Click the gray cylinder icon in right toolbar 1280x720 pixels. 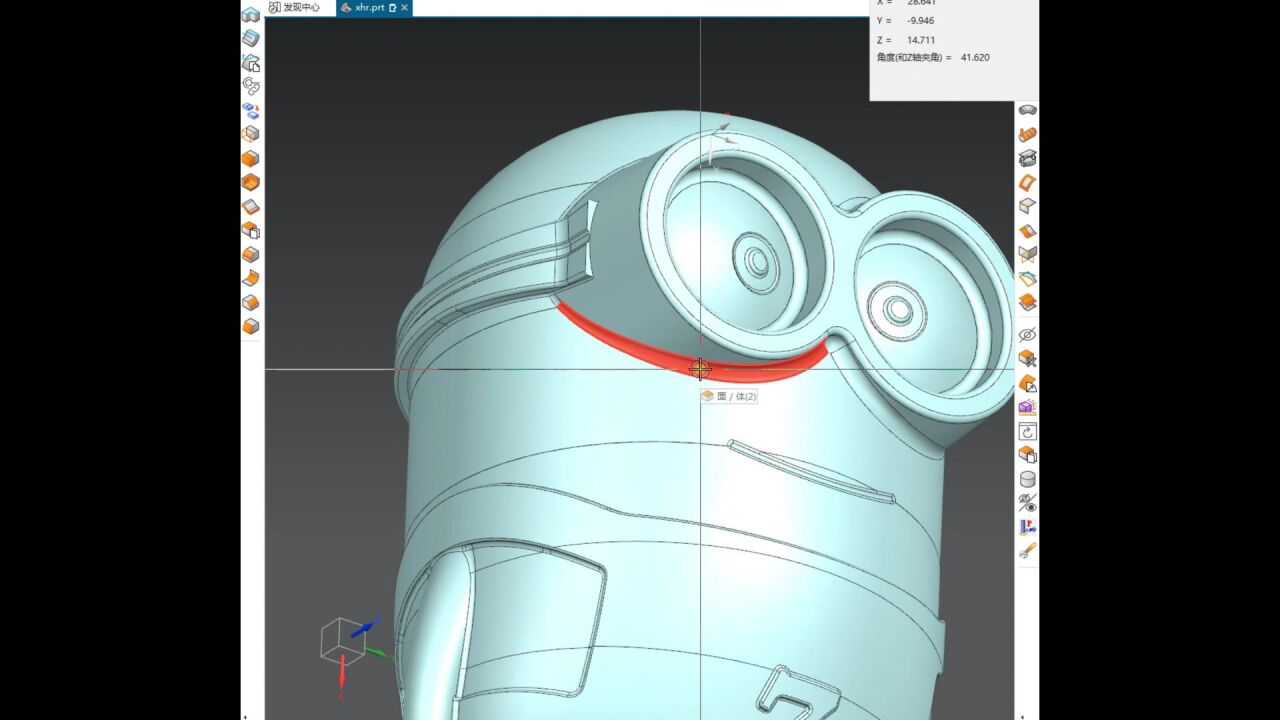coord(1027,479)
